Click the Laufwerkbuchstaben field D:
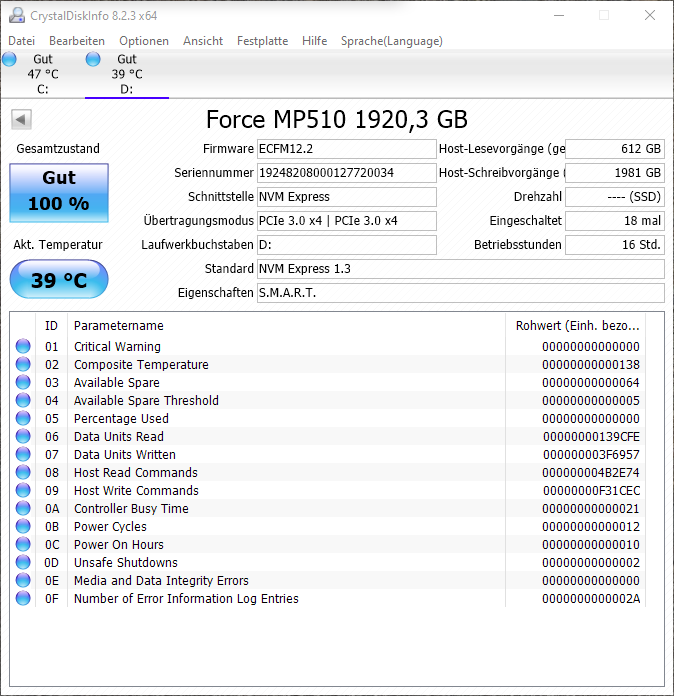 [347, 245]
